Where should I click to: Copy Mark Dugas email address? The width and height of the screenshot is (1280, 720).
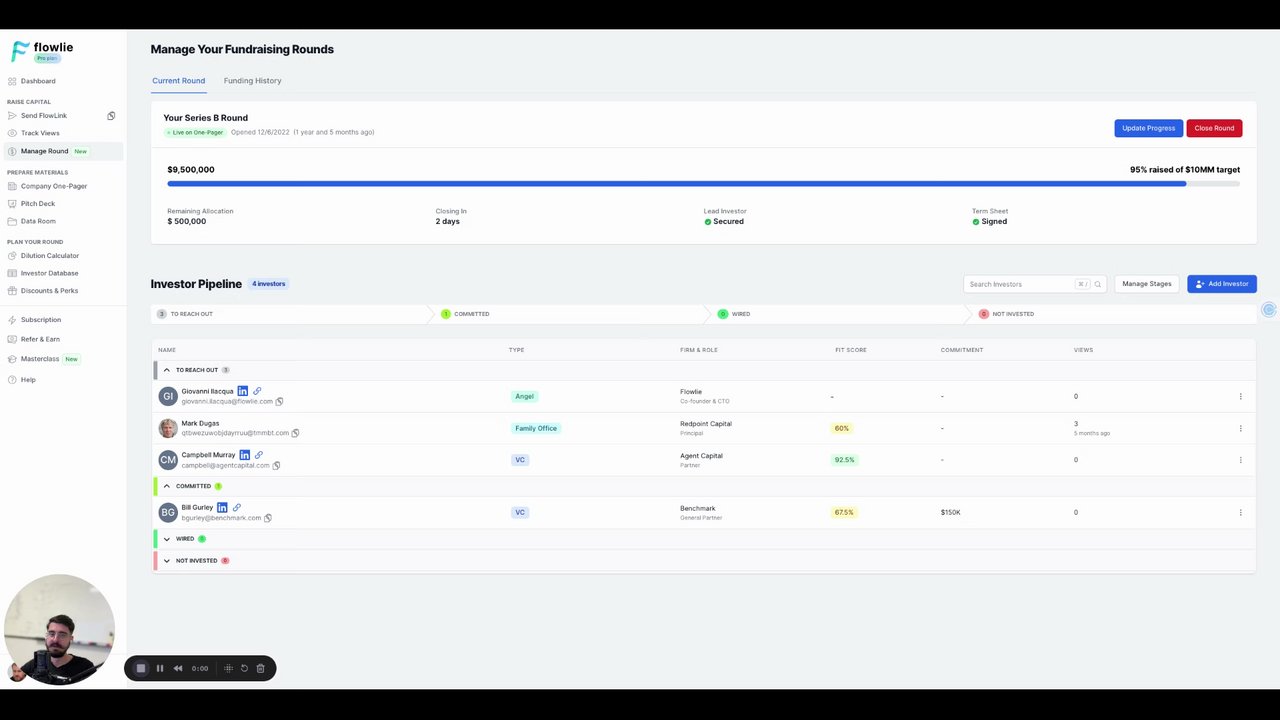point(295,433)
